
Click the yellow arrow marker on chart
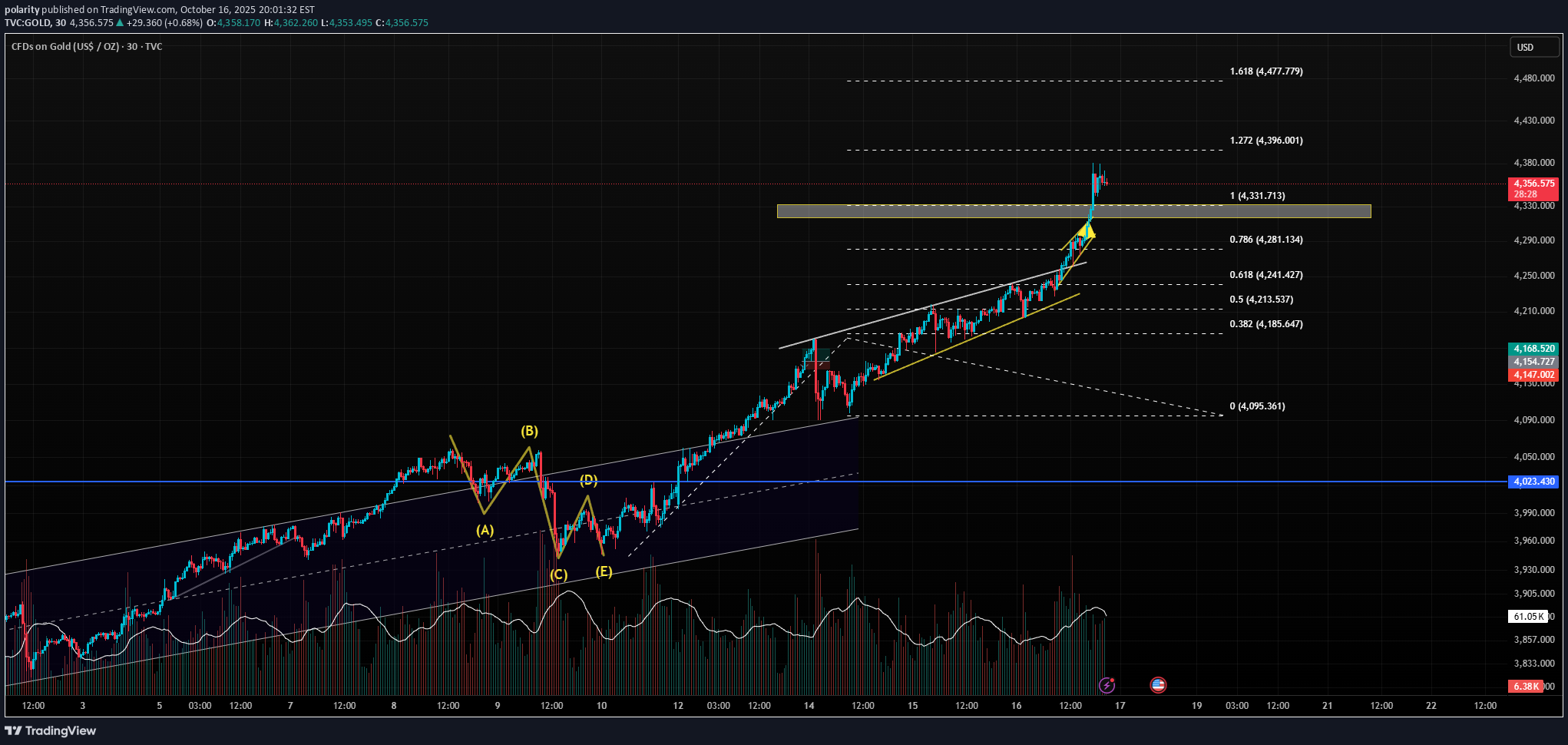1087,229
